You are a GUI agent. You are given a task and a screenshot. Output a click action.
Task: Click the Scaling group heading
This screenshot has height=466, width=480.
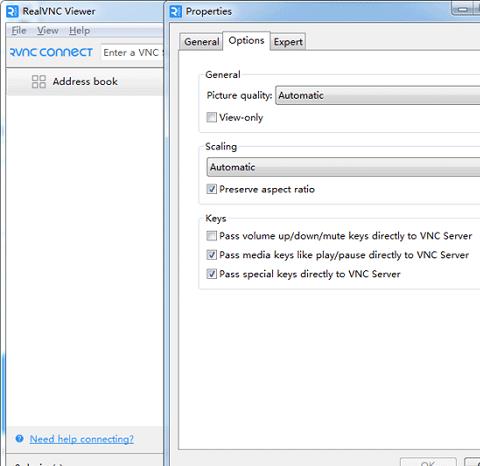221,147
